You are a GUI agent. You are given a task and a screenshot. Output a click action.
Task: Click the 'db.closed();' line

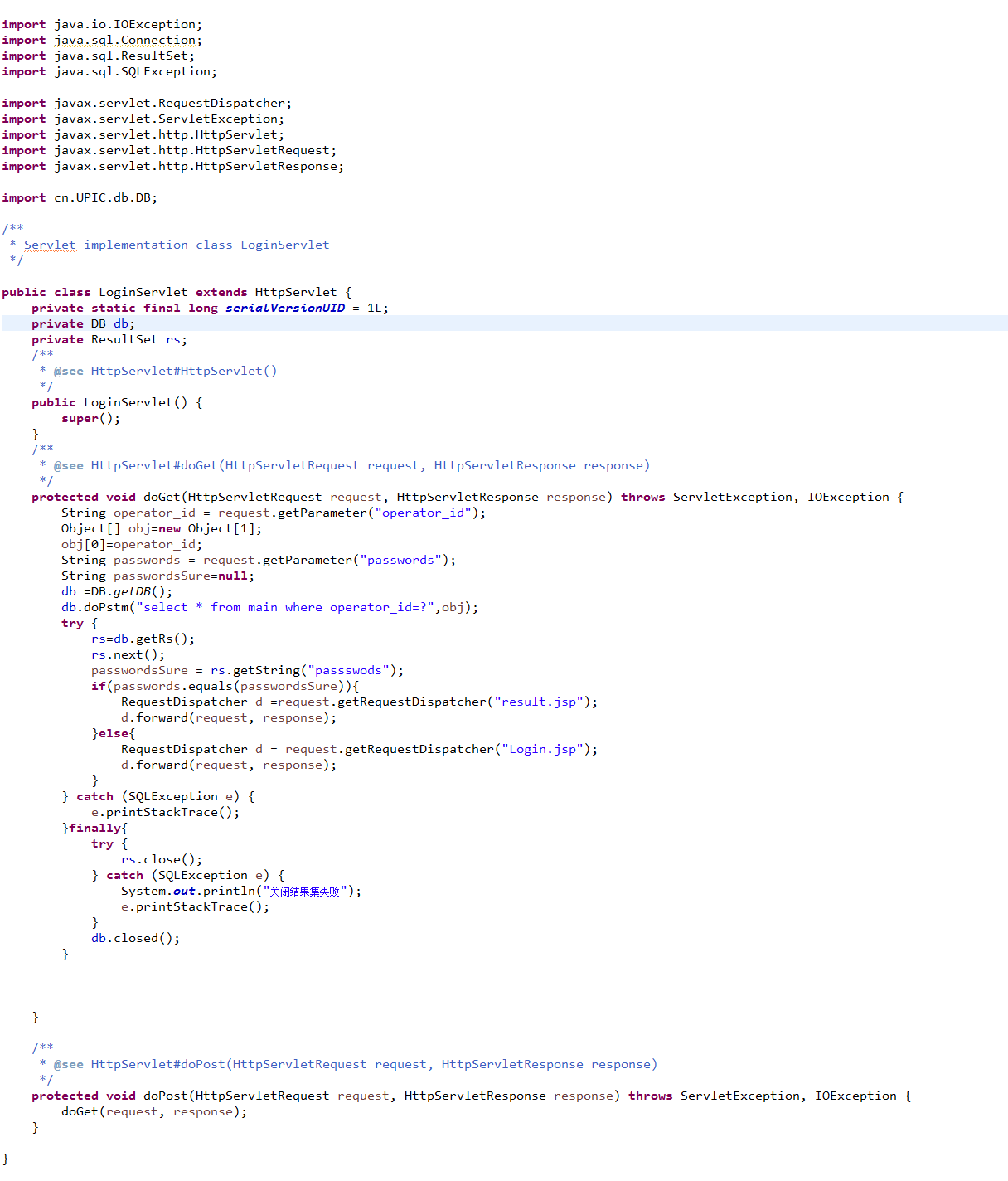(x=136, y=938)
